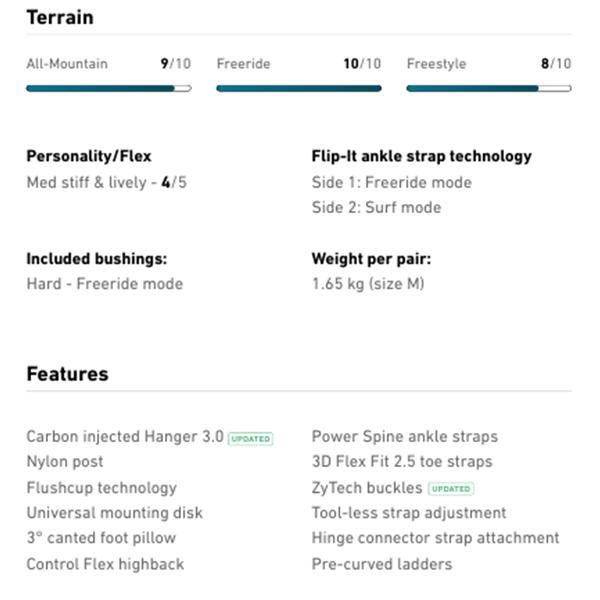Click the Carbon injected Hanger 3.0 feature
The width and height of the screenshot is (600, 600).
pyautogui.click(x=125, y=437)
